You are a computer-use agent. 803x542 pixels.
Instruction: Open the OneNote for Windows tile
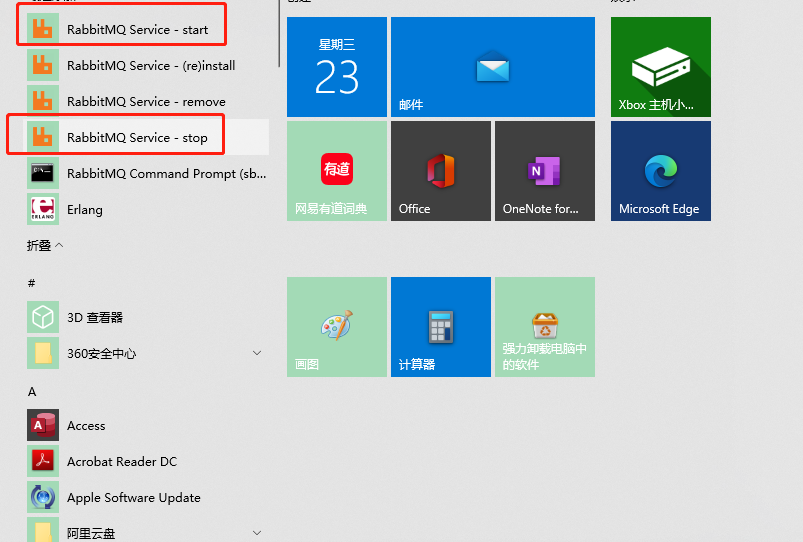[545, 171]
